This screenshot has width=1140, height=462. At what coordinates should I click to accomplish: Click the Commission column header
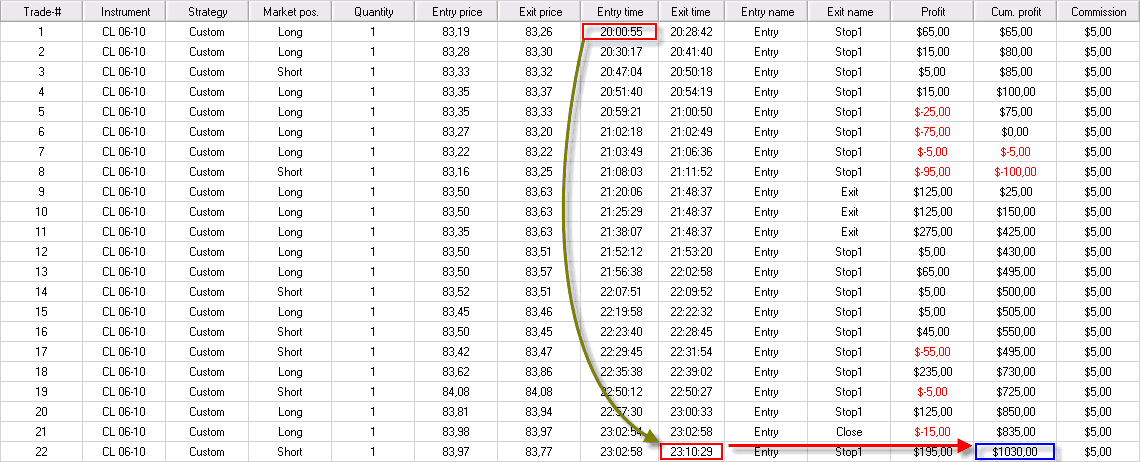point(1097,12)
